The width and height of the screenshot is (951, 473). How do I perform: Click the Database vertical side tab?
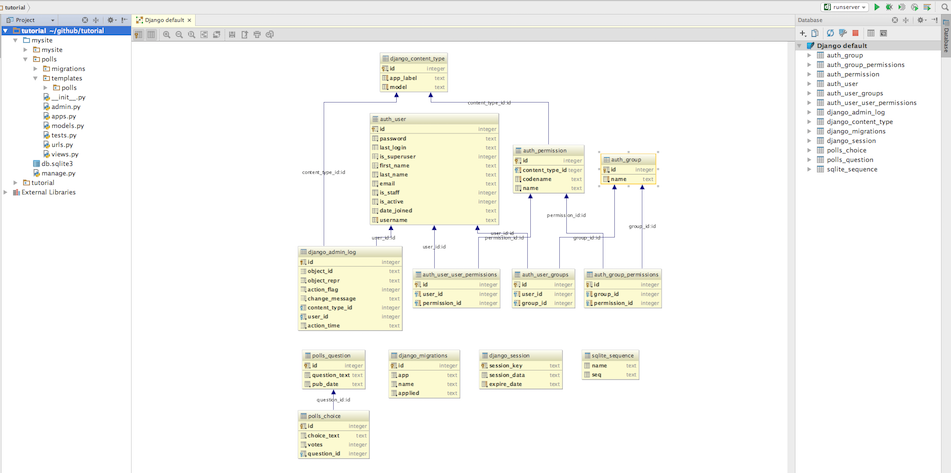point(946,37)
